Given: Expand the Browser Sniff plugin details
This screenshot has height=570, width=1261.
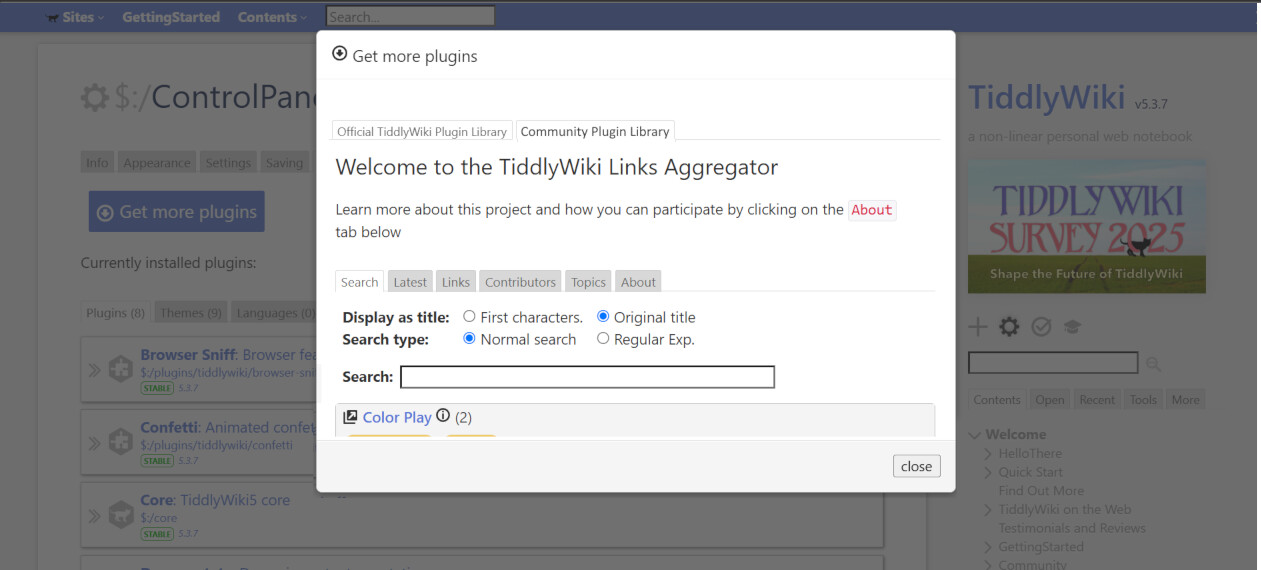Looking at the screenshot, I should (x=95, y=370).
